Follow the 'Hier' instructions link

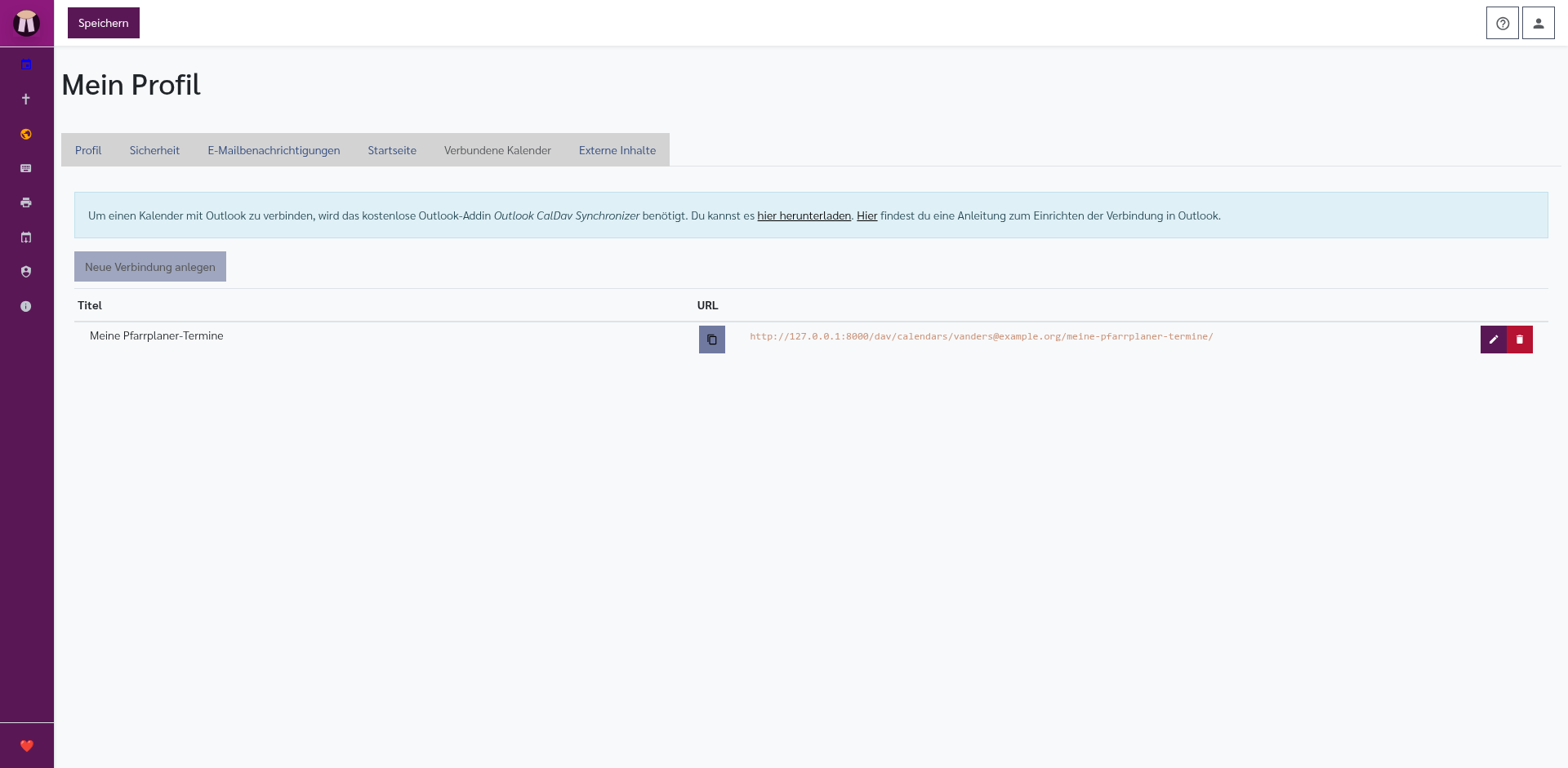point(866,215)
